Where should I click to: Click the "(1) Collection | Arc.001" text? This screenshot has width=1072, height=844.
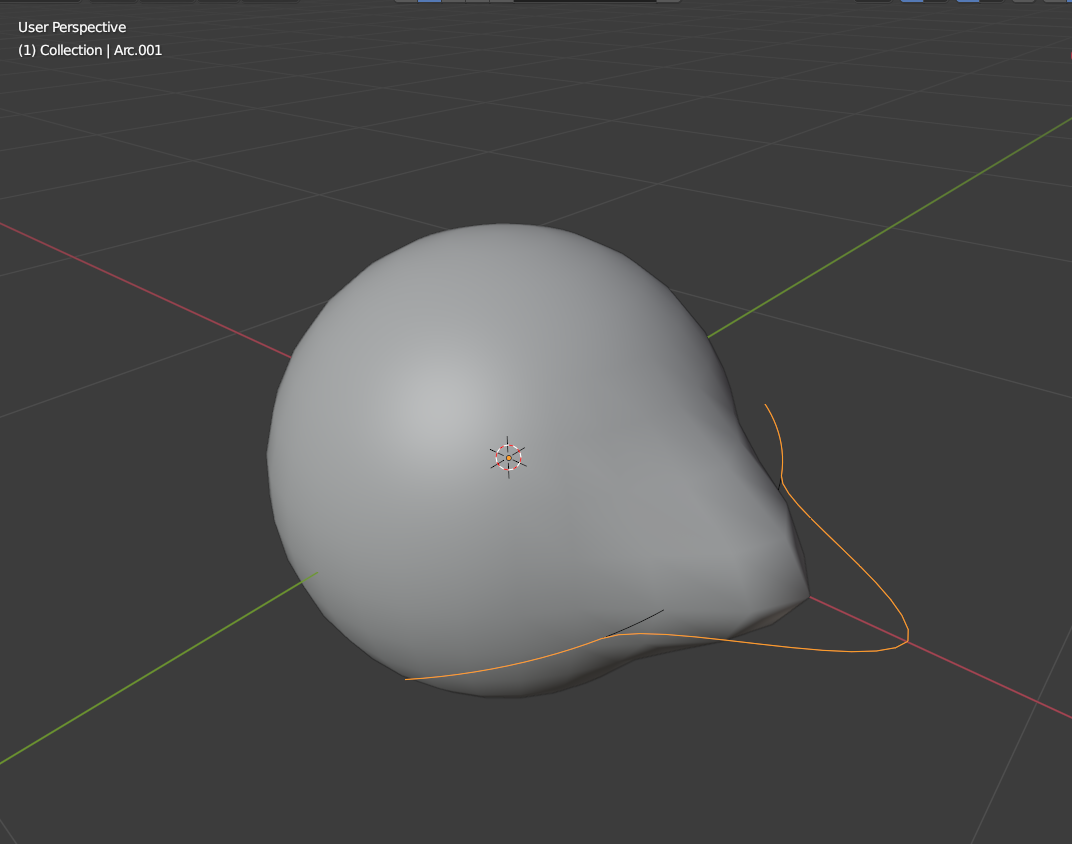(90, 50)
